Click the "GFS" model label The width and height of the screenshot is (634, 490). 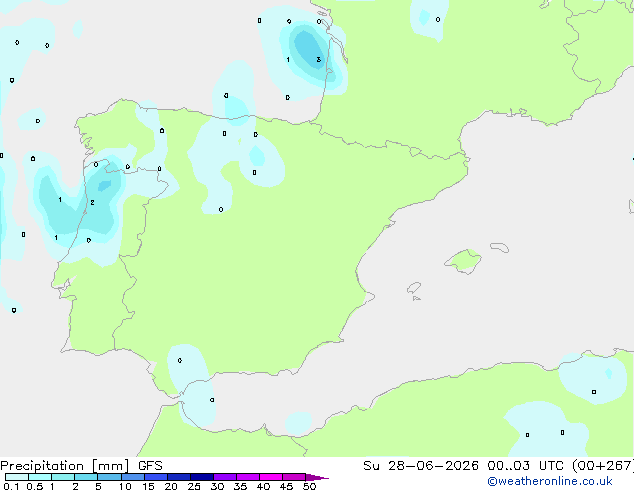coord(150,466)
